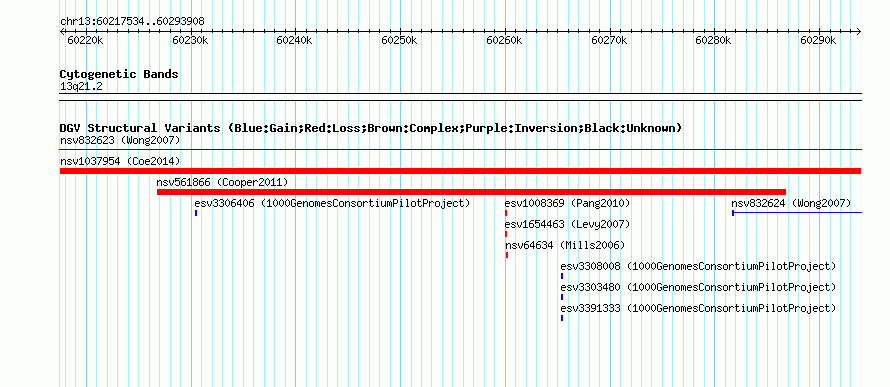This screenshot has height=387, width=890.
Task: Open esv1008369 (Pang2010) variant label
Action: click(x=567, y=203)
